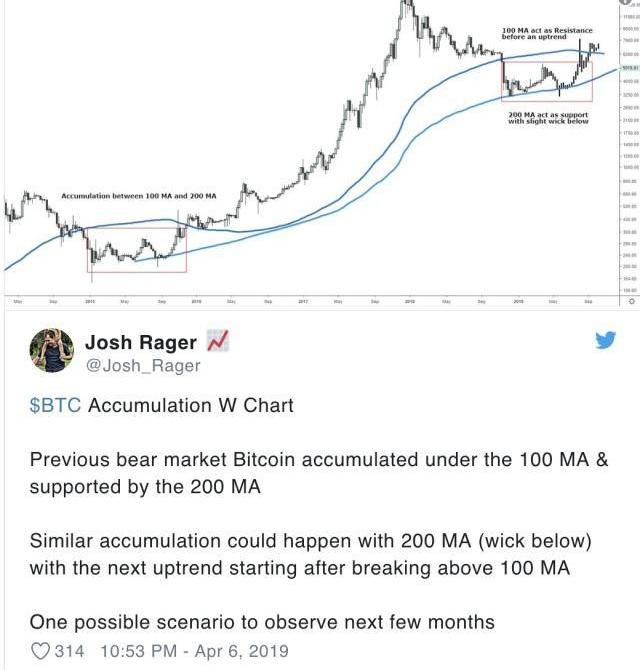Click the highlighted current price label on axis
This screenshot has width=640, height=670.
tap(630, 68)
